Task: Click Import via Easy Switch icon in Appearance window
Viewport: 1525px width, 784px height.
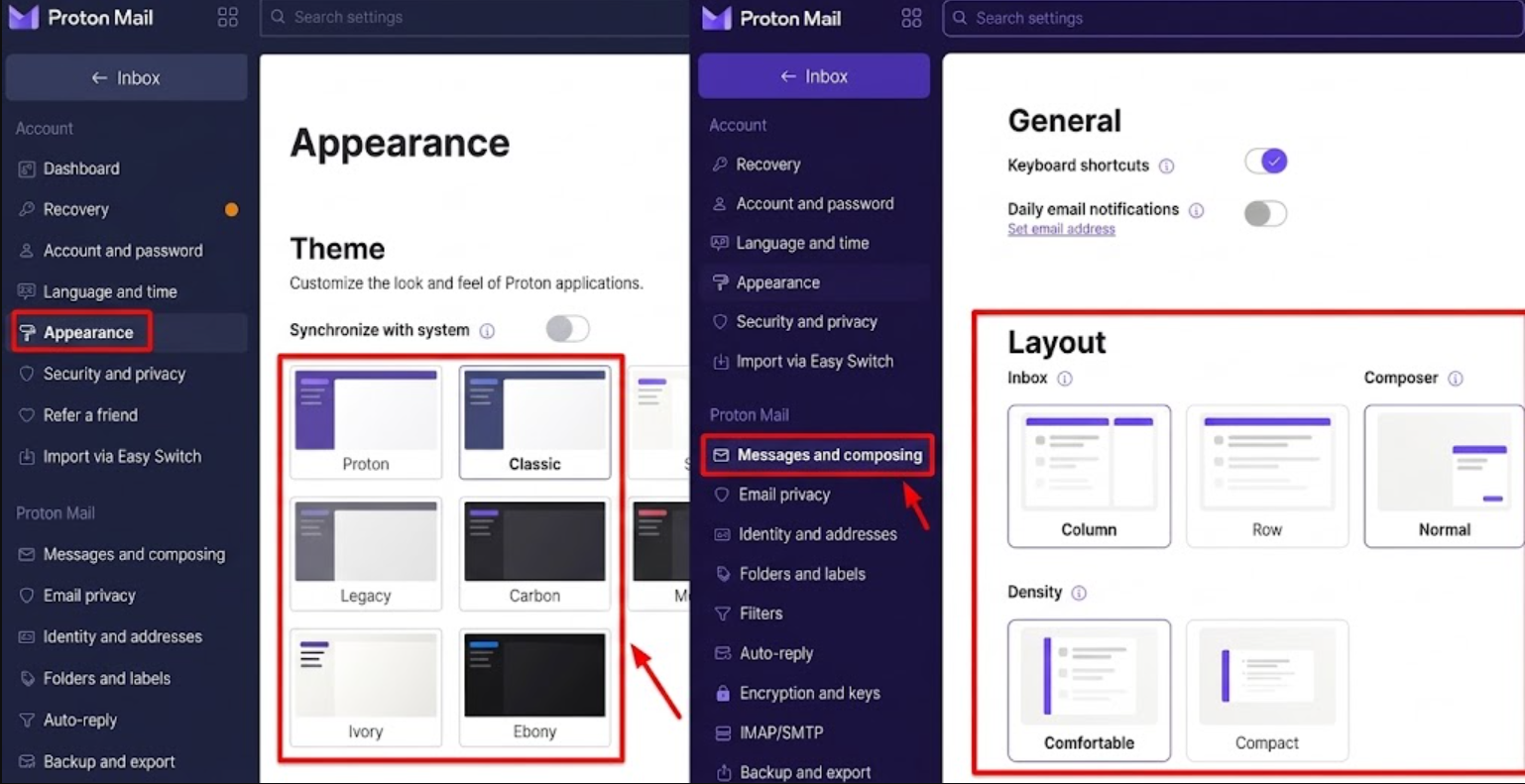Action: [27, 457]
